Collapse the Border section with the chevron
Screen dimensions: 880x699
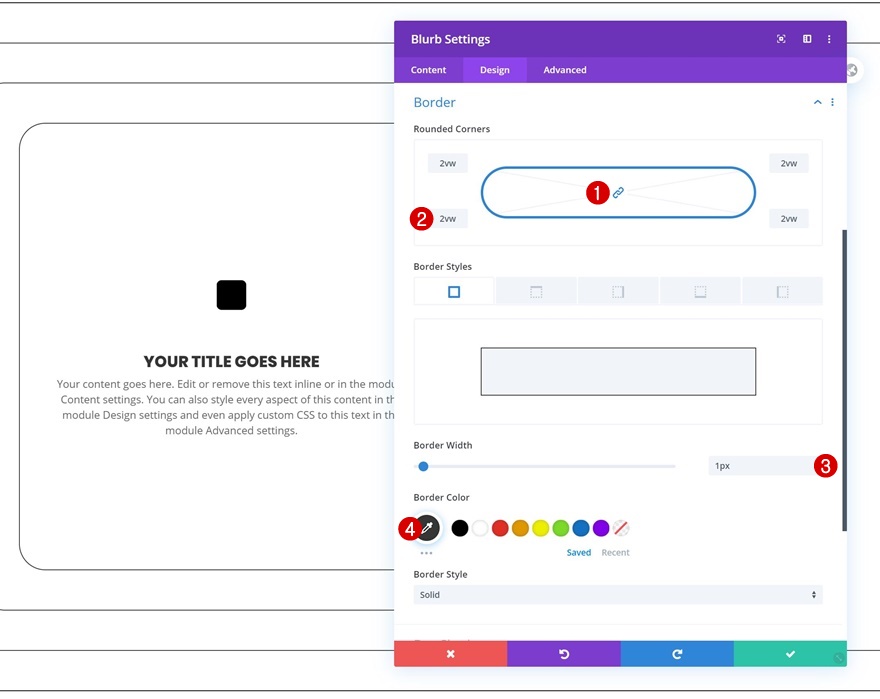tap(817, 102)
